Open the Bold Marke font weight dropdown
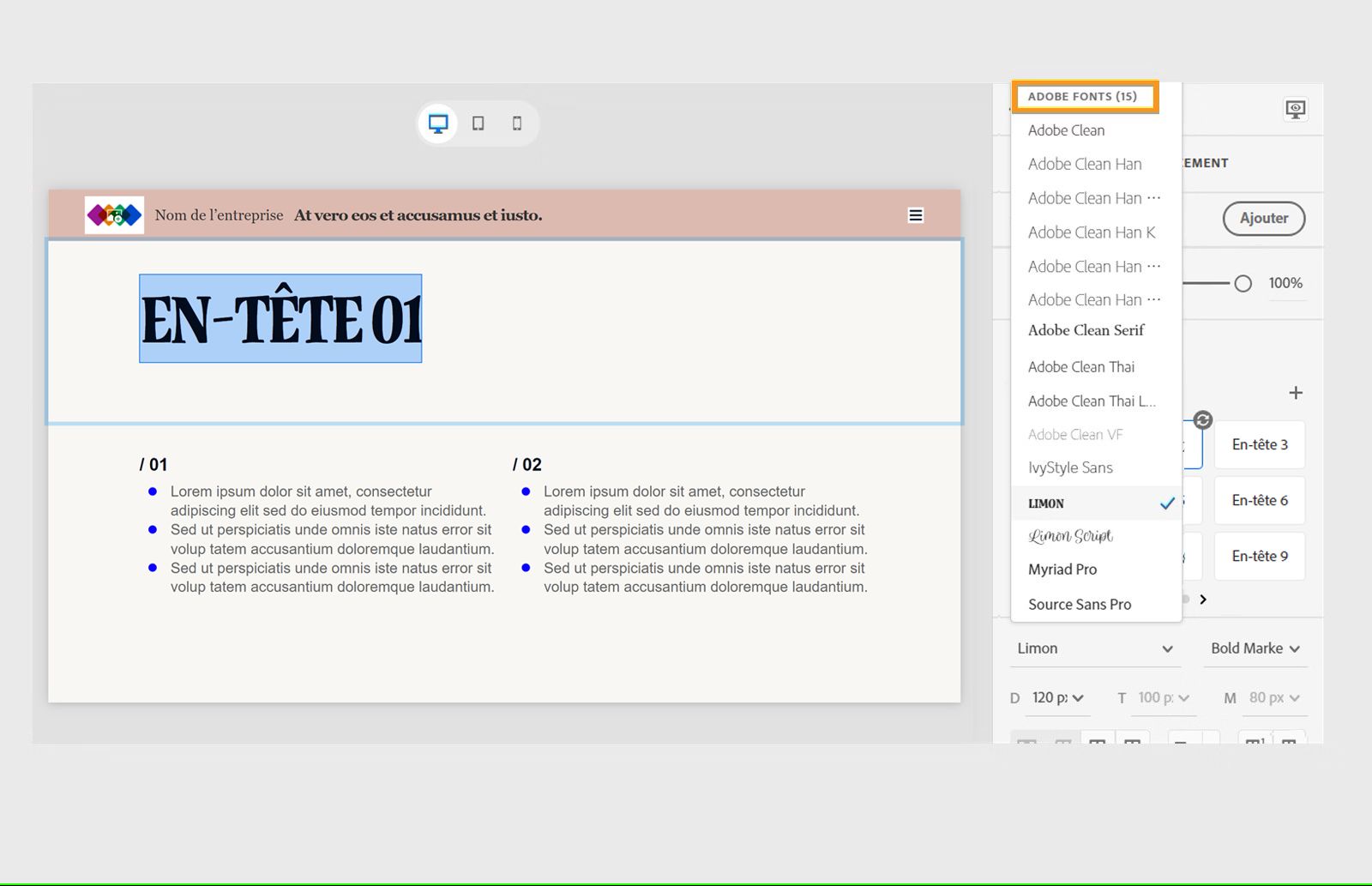The height and width of the screenshot is (886, 1372). [x=1255, y=648]
